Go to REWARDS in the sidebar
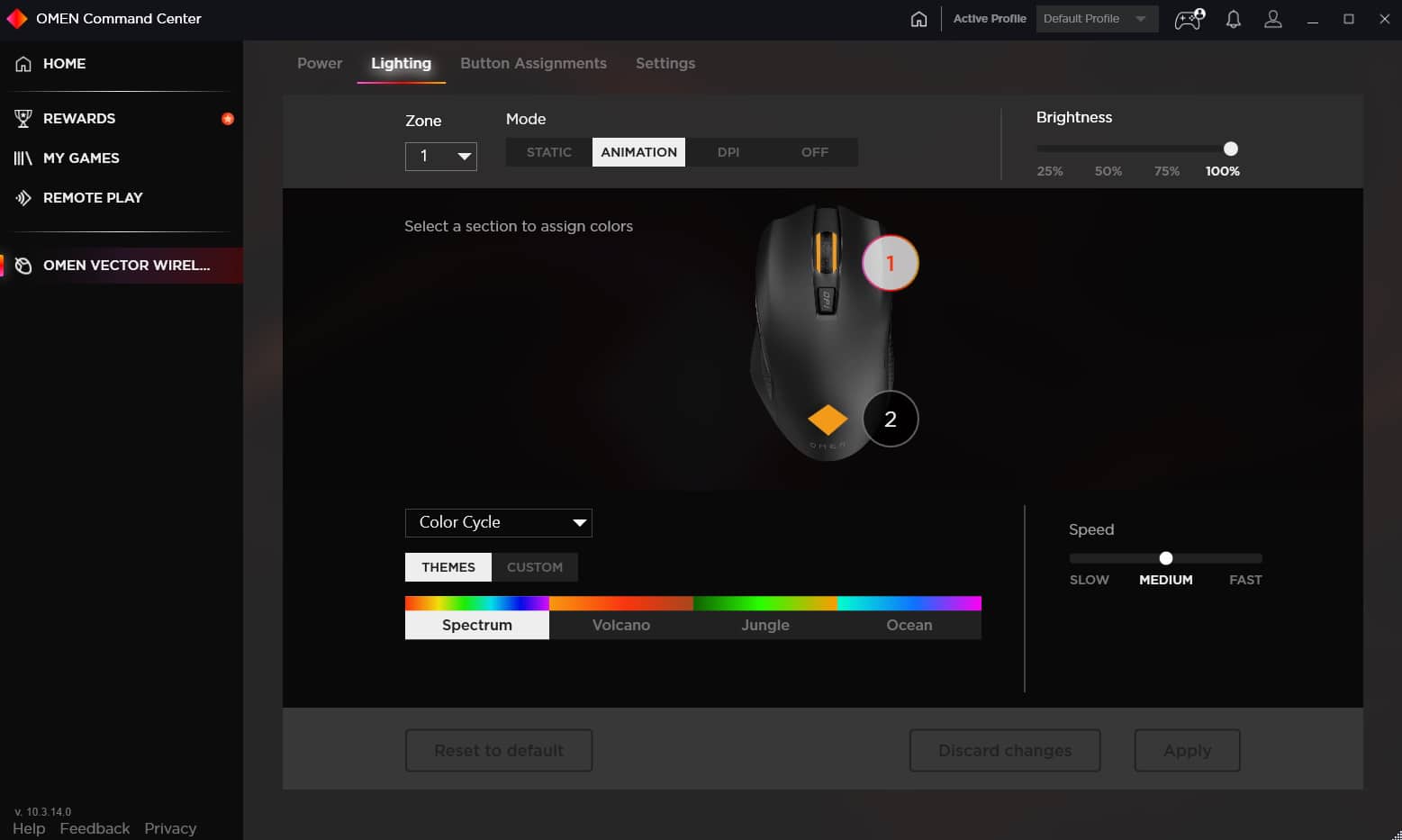The height and width of the screenshot is (840, 1402). [x=79, y=118]
